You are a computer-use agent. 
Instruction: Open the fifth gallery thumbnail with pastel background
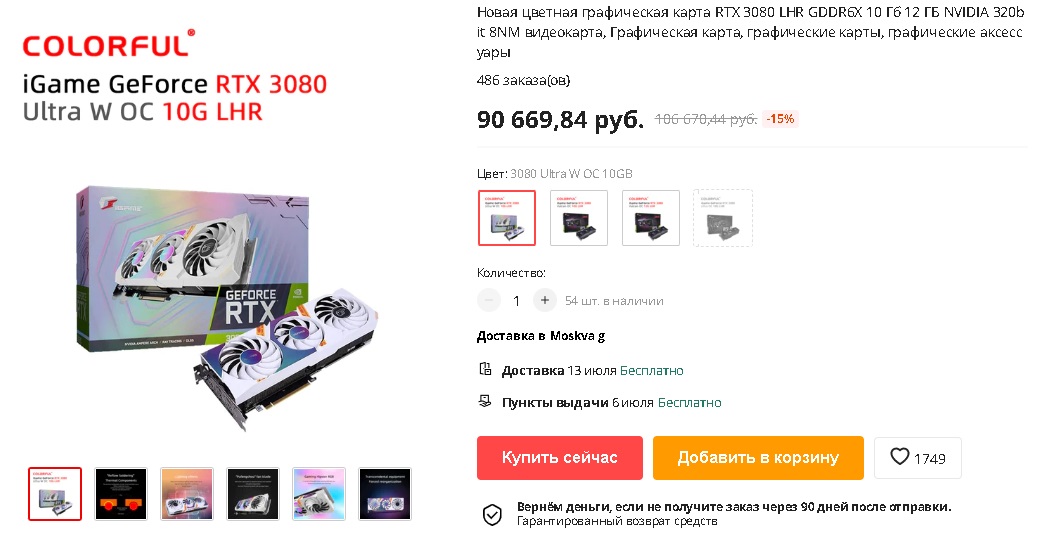pos(319,494)
